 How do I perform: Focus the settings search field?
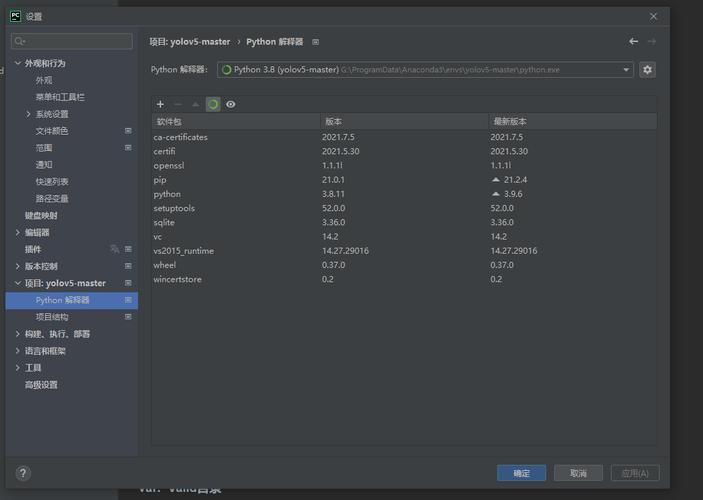[72, 41]
